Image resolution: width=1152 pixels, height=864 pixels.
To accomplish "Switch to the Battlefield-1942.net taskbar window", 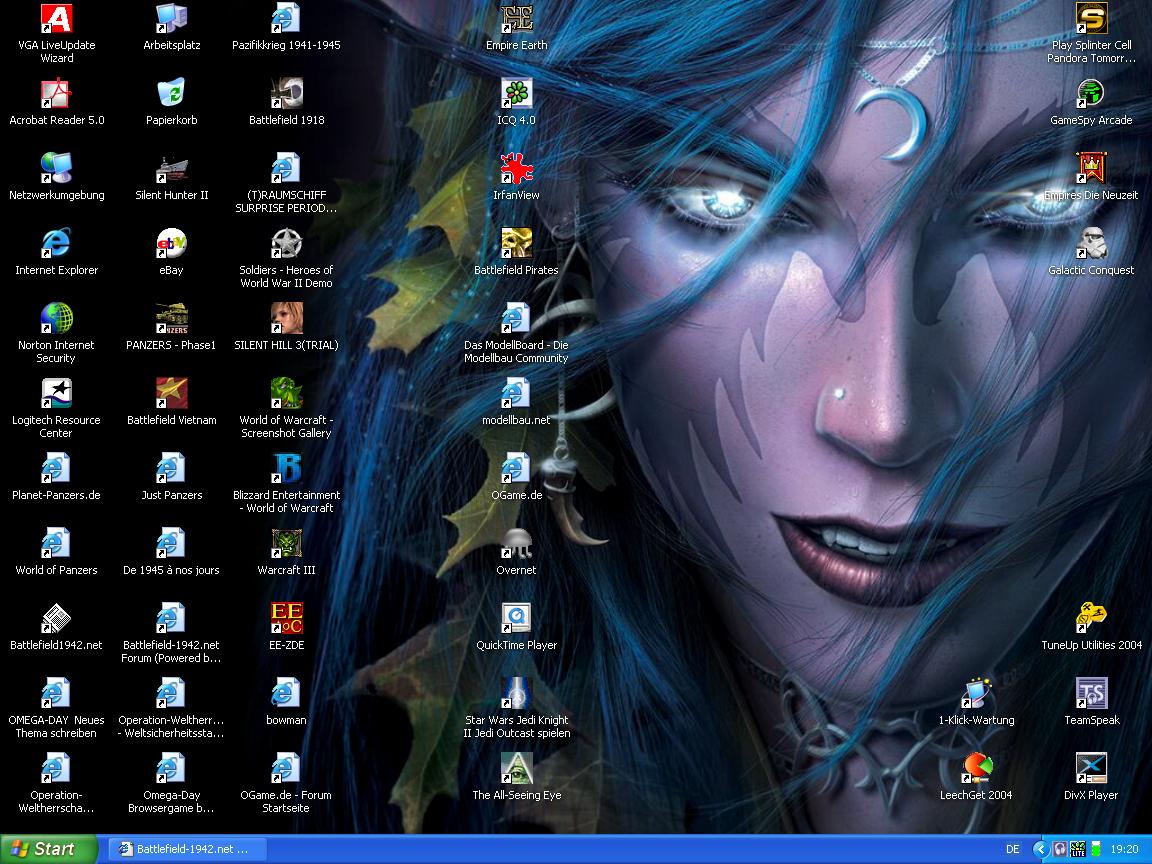I will click(x=187, y=849).
